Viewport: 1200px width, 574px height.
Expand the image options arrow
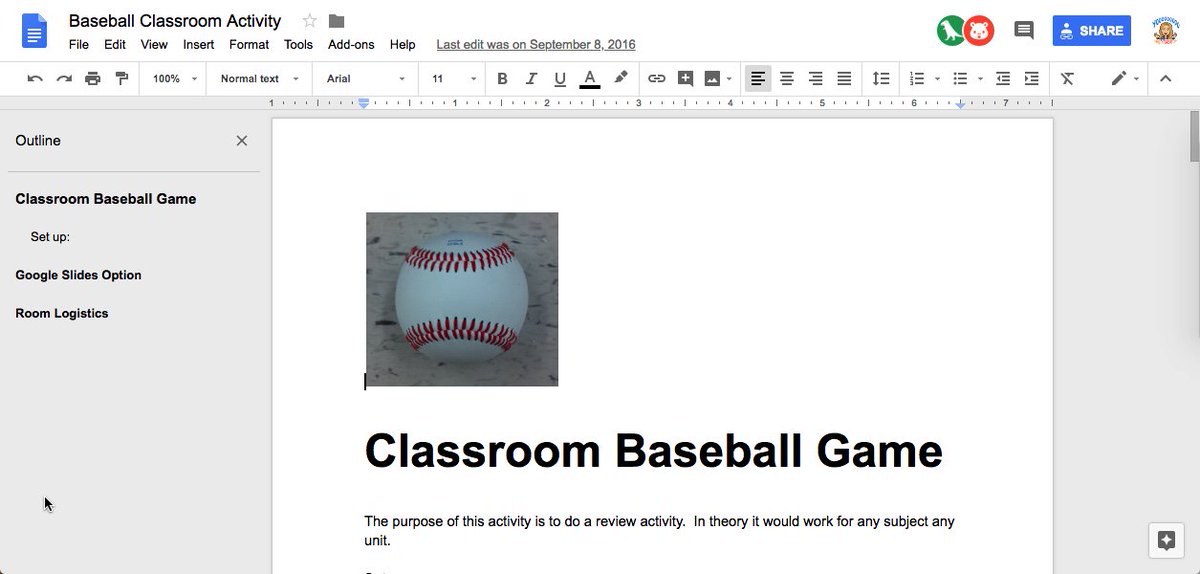[x=729, y=79]
